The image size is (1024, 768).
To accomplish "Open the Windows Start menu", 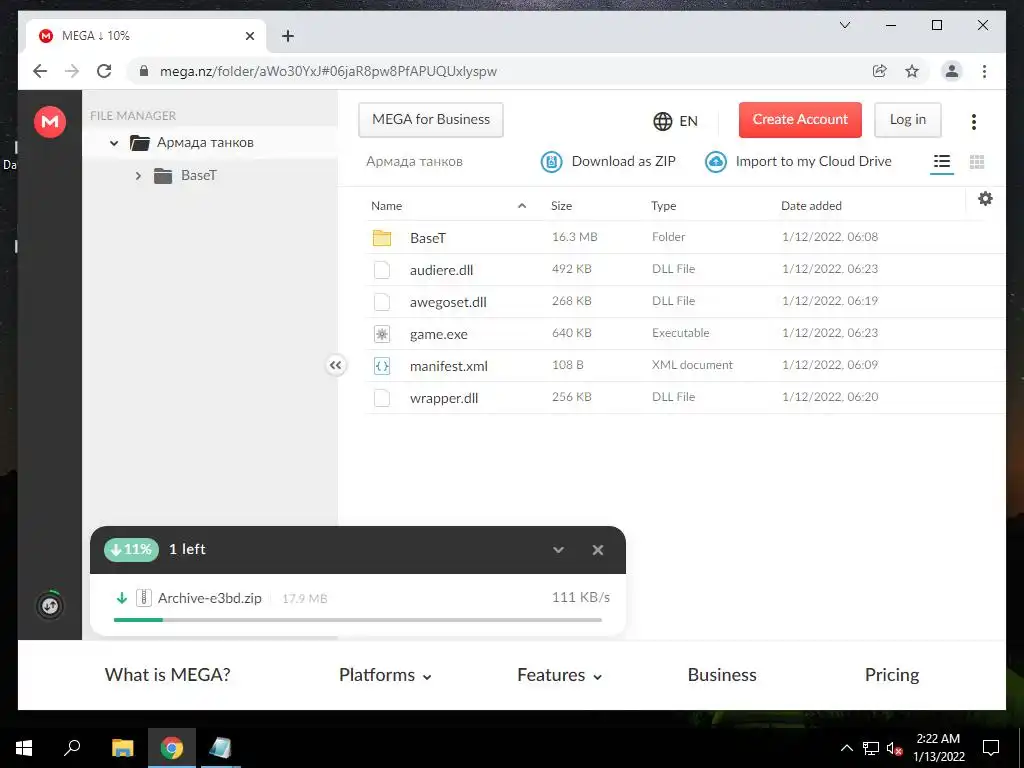I will point(24,748).
